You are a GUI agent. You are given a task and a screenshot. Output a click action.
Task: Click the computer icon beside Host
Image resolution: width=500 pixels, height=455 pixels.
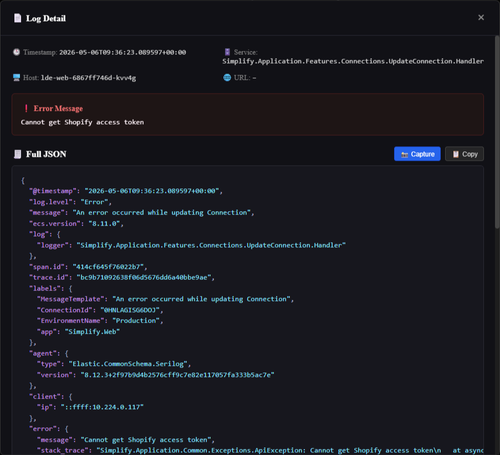click(16, 78)
